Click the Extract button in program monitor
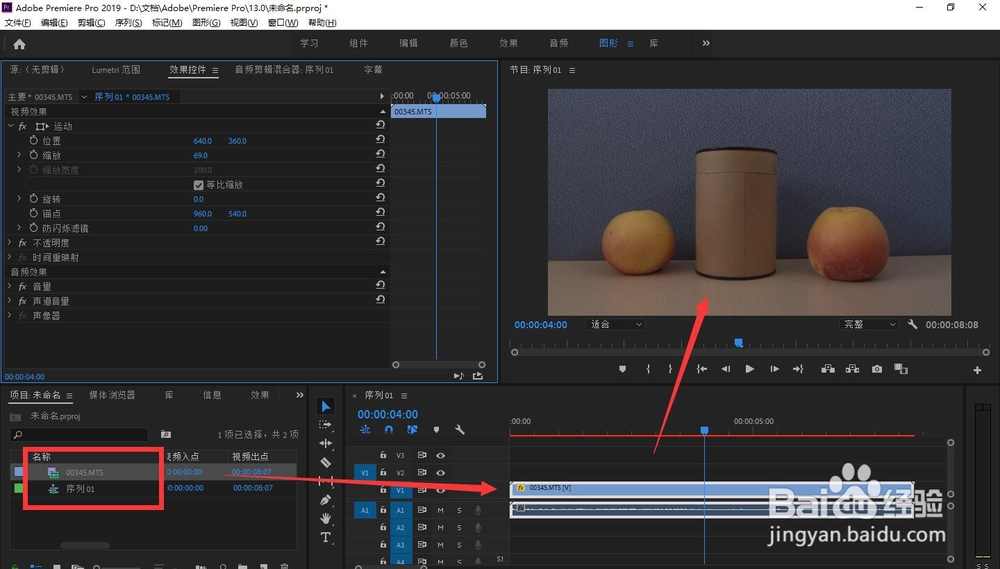1000x569 pixels. (852, 369)
